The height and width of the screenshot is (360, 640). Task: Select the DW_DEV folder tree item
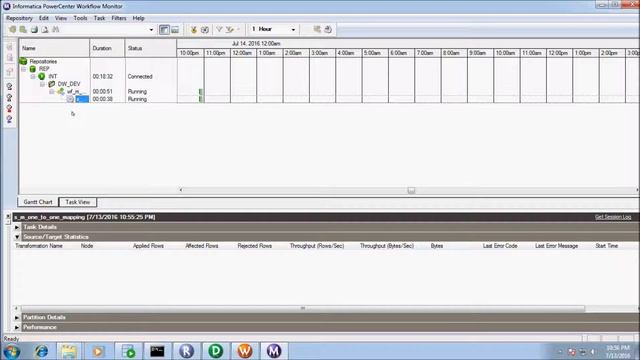coord(69,84)
